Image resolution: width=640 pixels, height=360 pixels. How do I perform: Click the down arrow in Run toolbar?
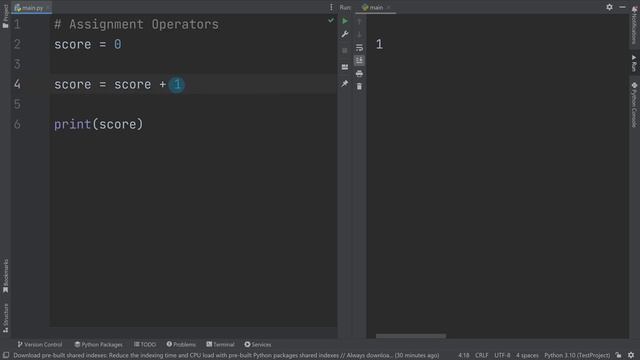coord(359,34)
